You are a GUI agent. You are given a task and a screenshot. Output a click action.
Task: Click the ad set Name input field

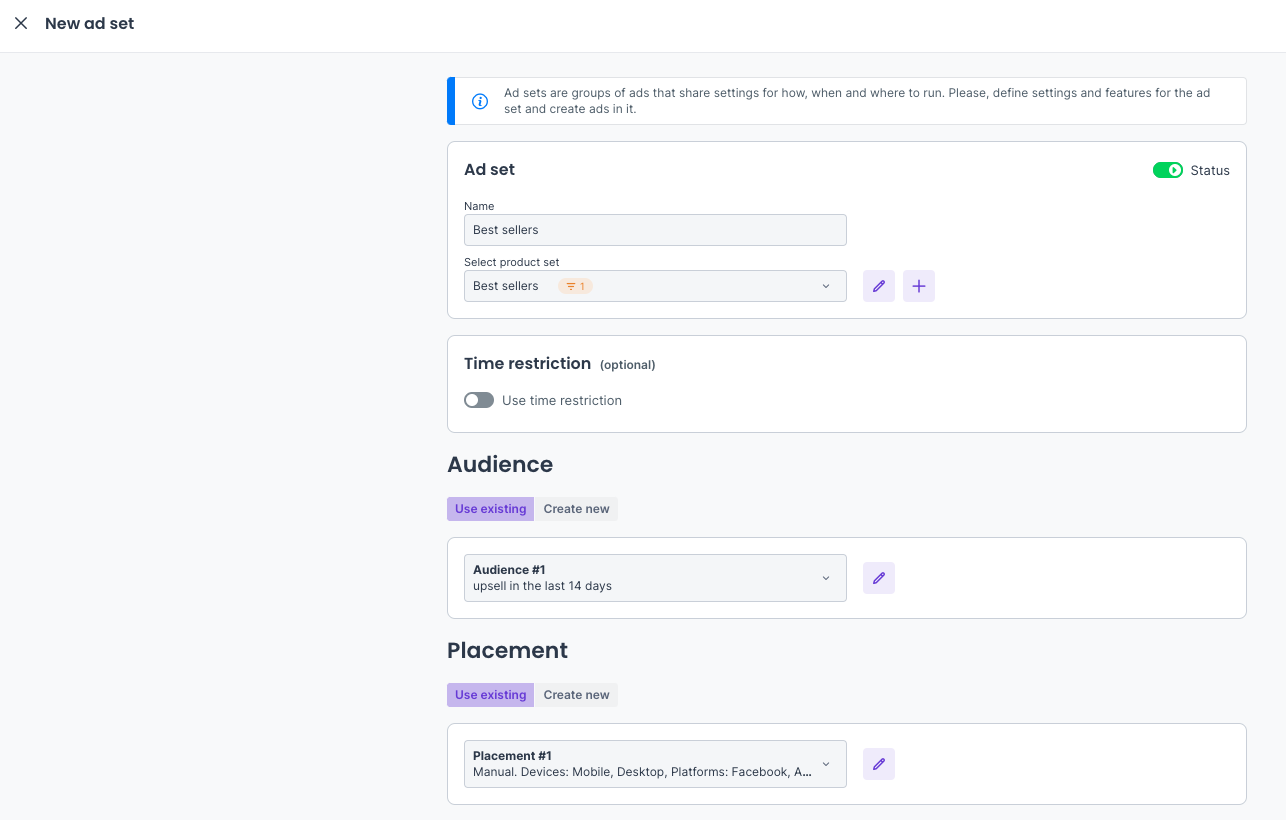pos(655,230)
